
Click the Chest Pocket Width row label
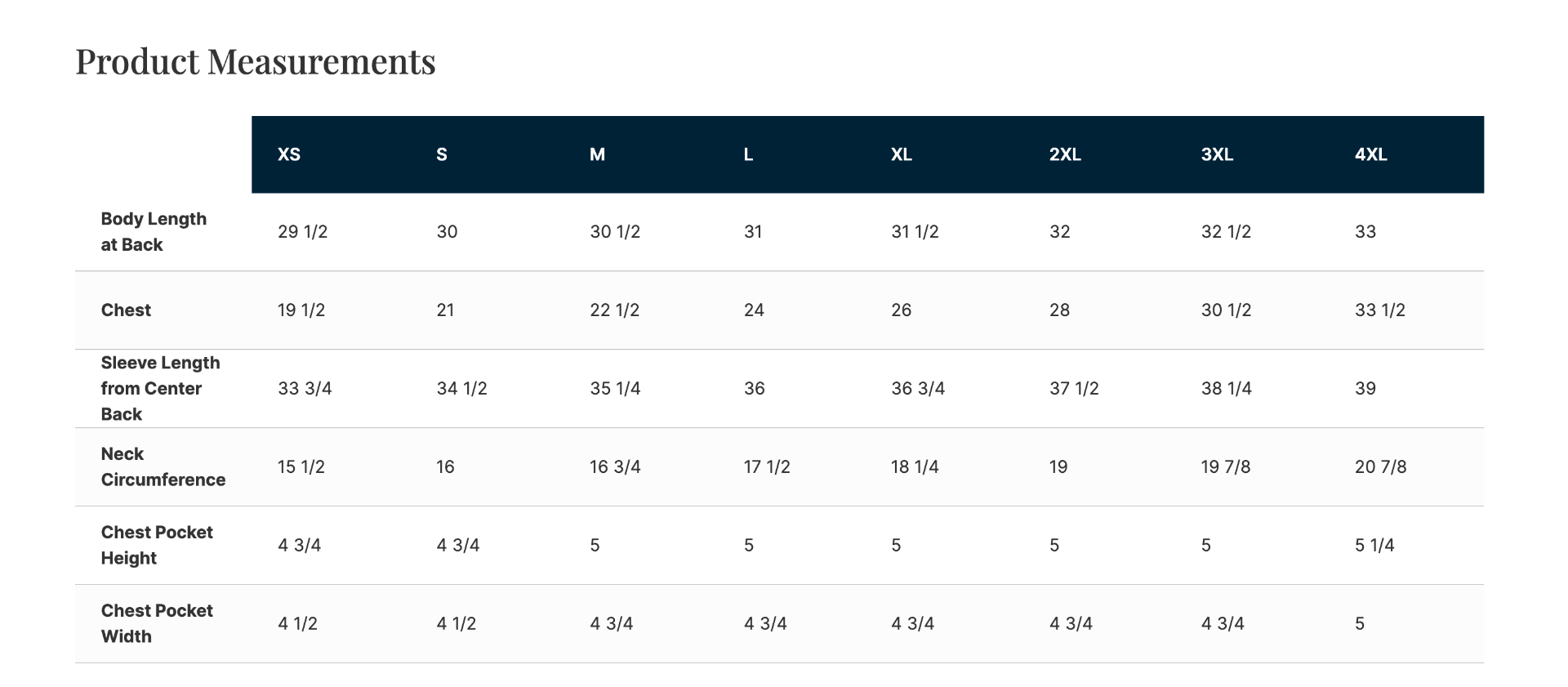[x=157, y=623]
